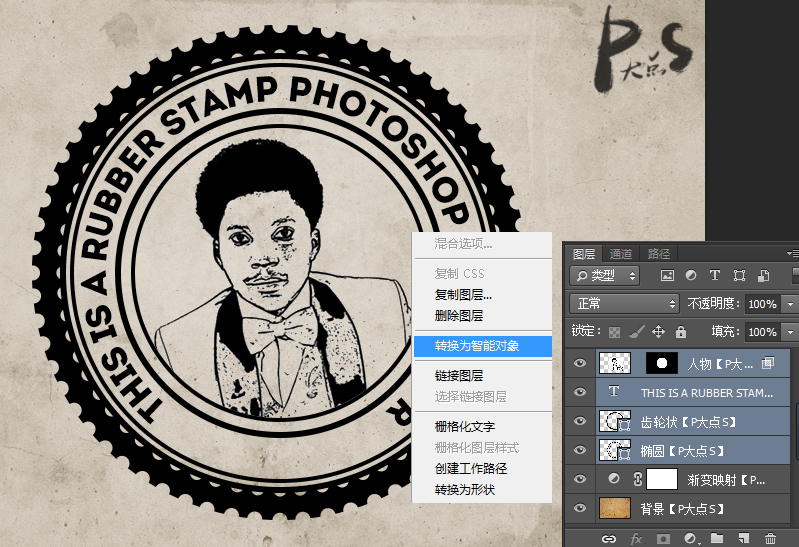Hide the 椭圆 layer
799x547 pixels.
pyautogui.click(x=580, y=450)
